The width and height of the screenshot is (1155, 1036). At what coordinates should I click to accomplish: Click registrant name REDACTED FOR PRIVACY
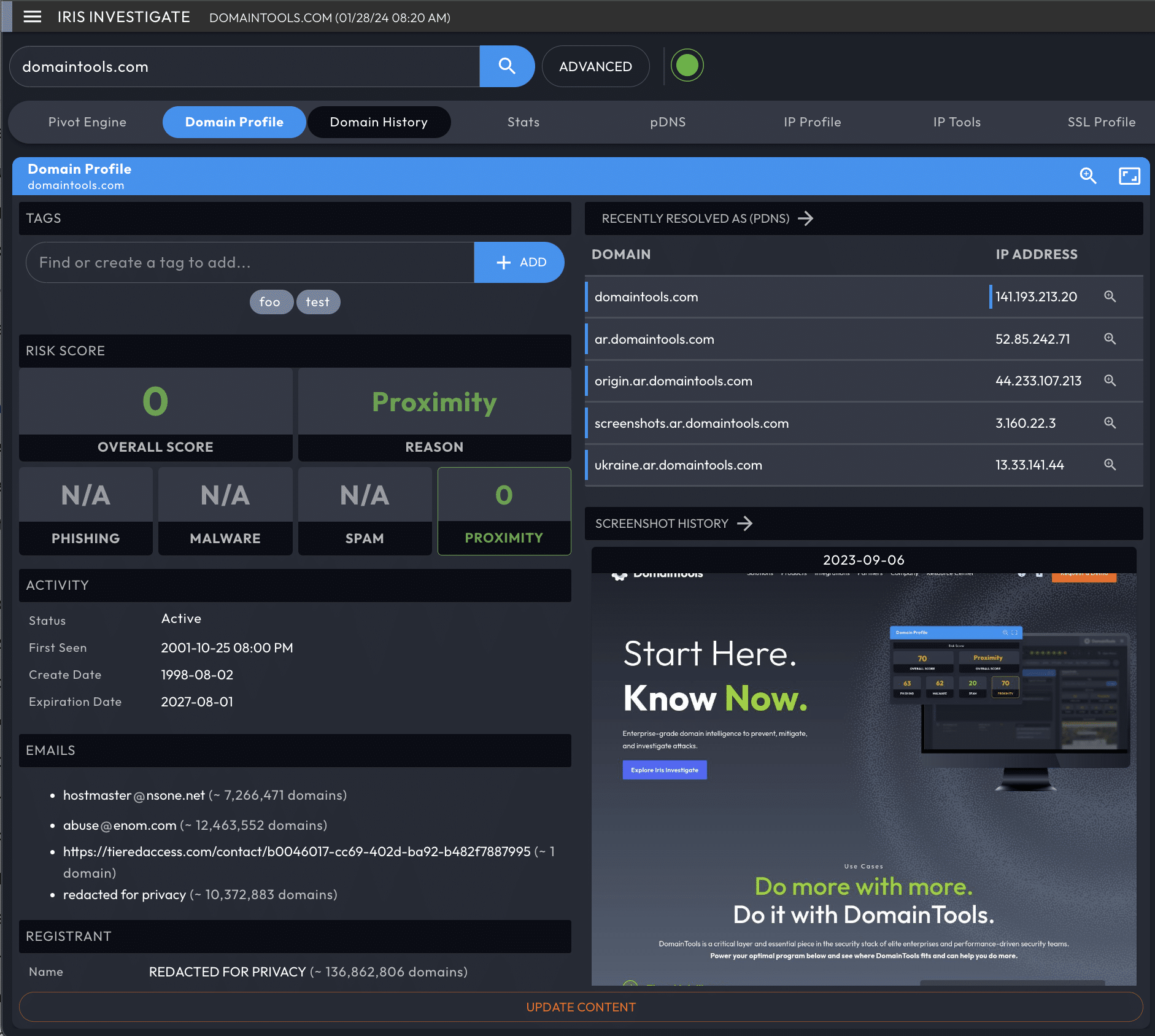tap(228, 972)
